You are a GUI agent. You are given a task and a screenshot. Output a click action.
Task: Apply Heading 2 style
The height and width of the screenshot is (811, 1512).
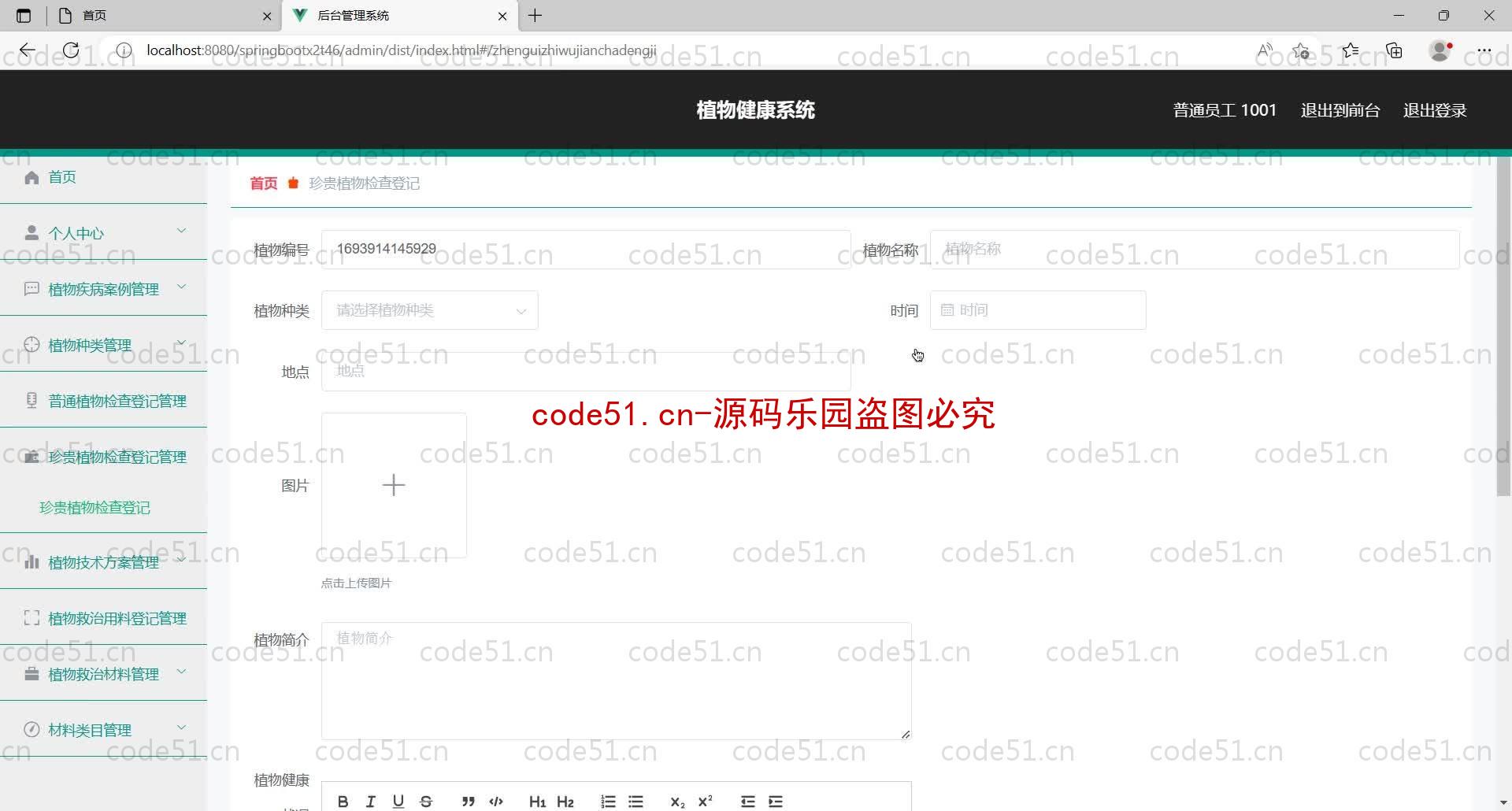coord(565,802)
